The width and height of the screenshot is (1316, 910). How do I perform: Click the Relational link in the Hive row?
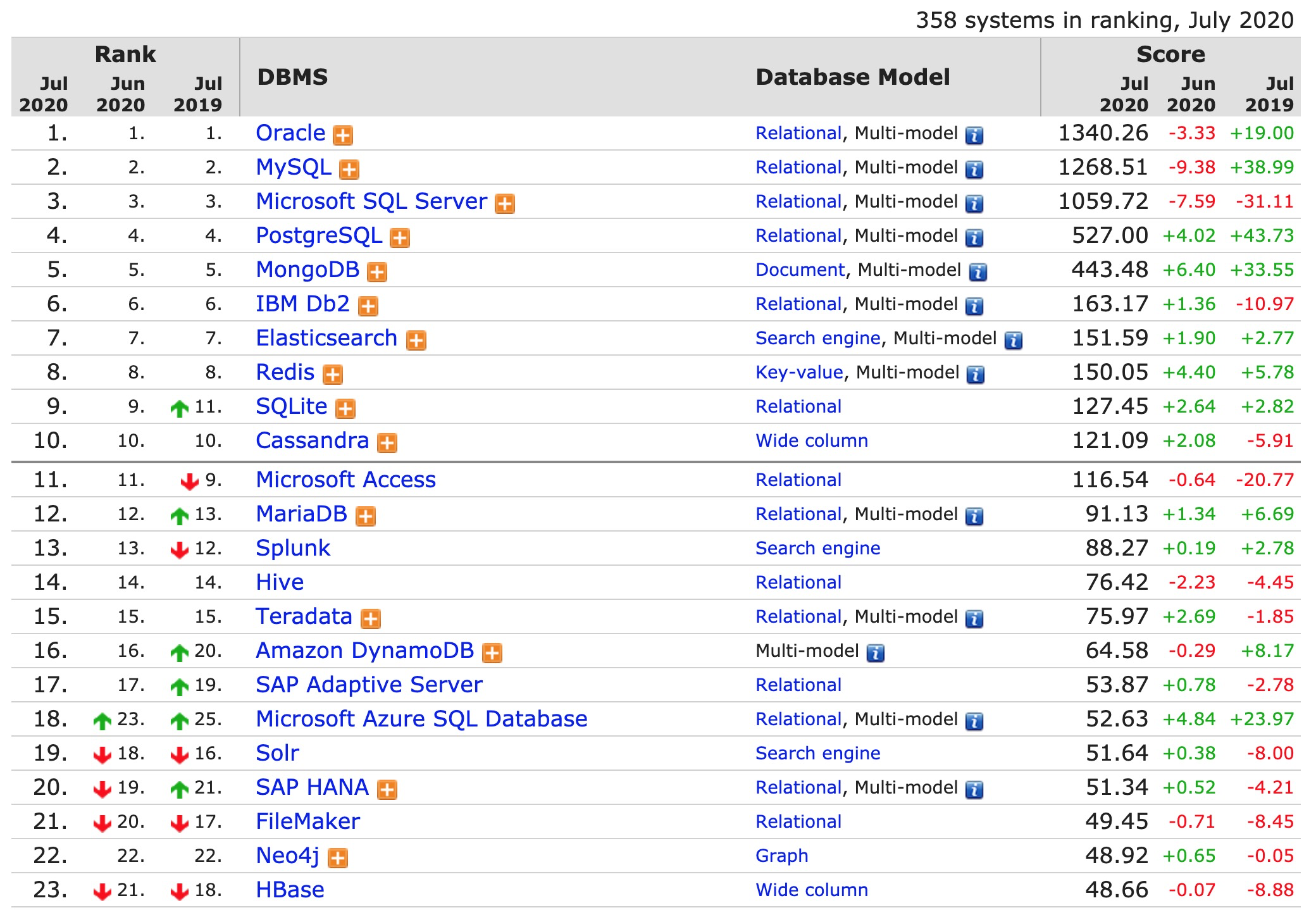(x=798, y=582)
